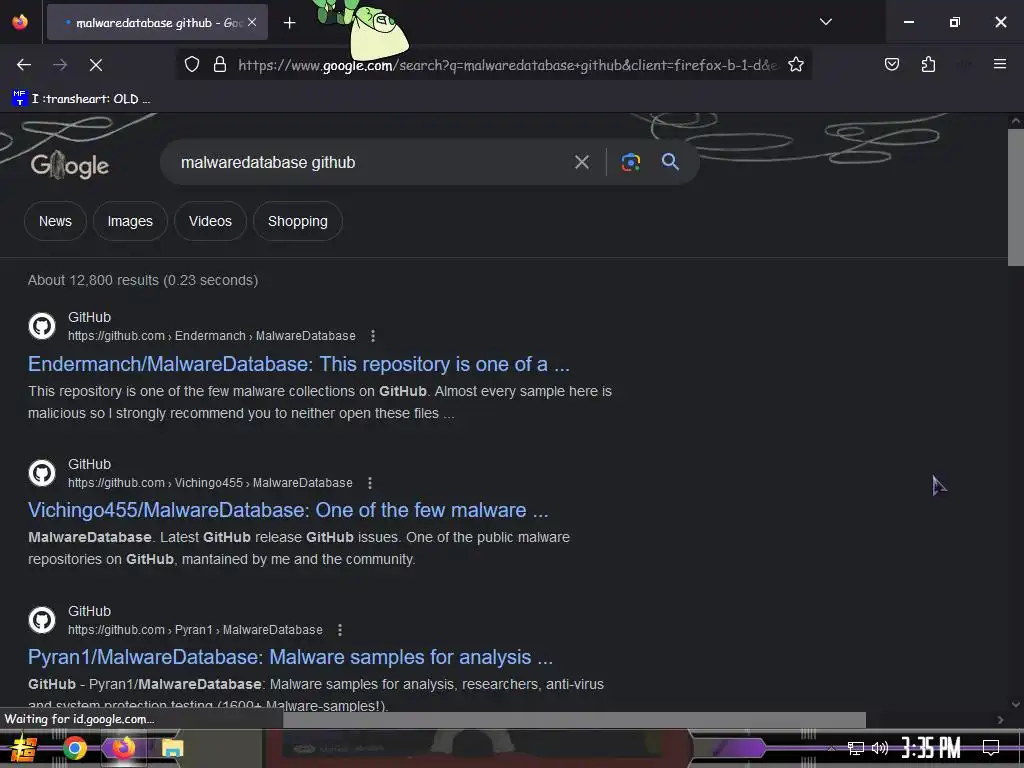Stop loading the page

[x=96, y=65]
